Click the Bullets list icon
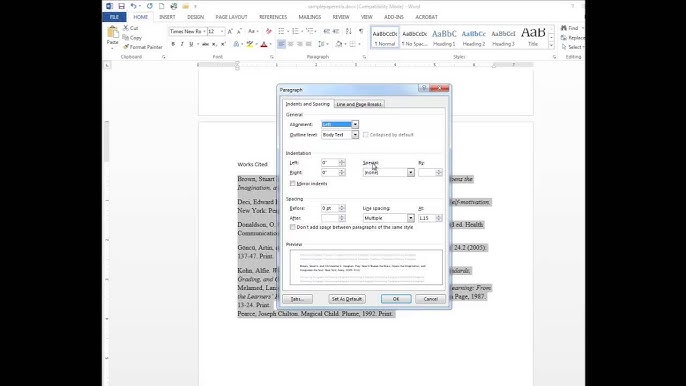Viewport: 686px width, 386px height. [x=281, y=31]
